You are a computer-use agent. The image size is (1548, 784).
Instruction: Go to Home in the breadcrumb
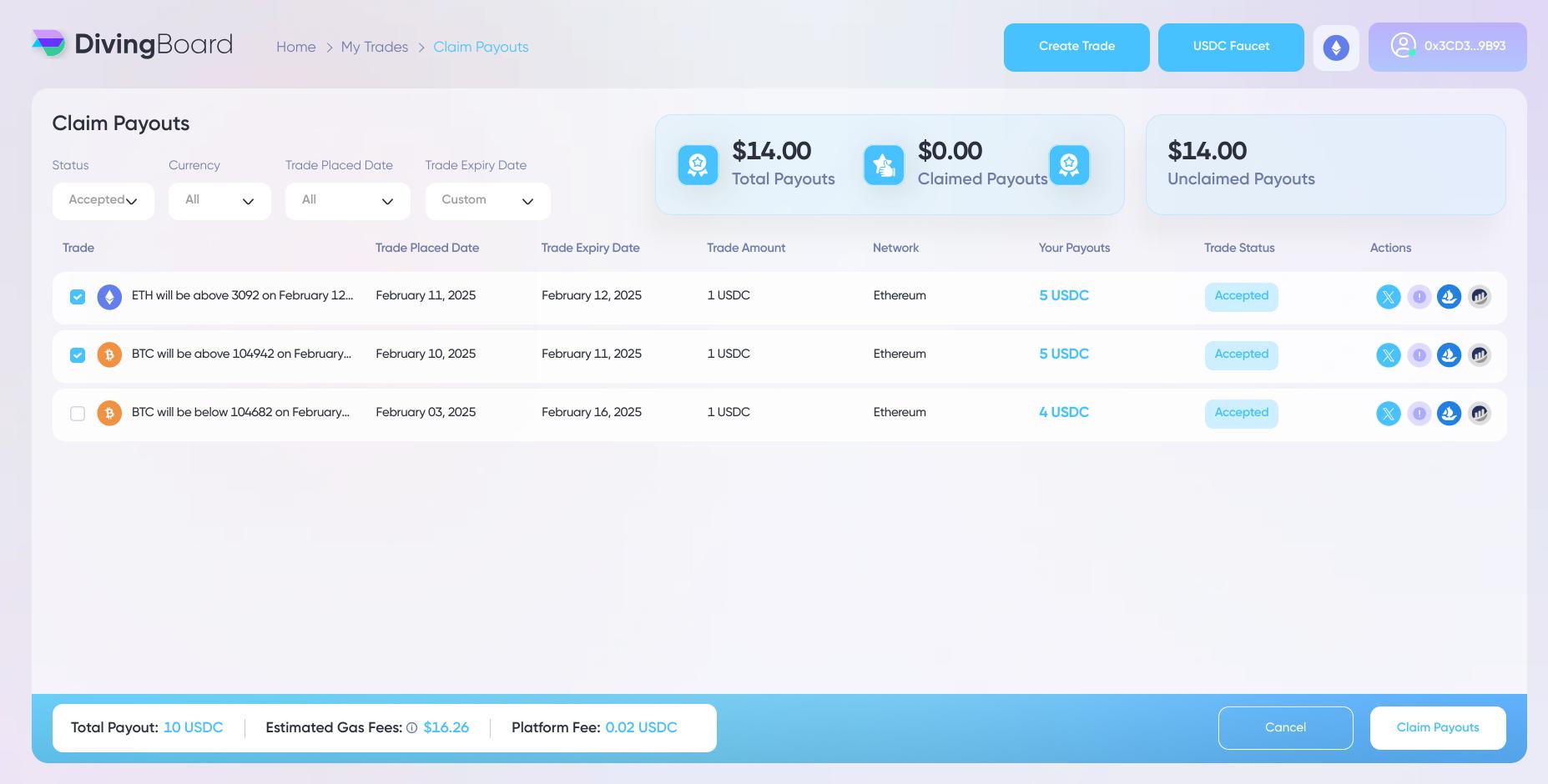[295, 47]
